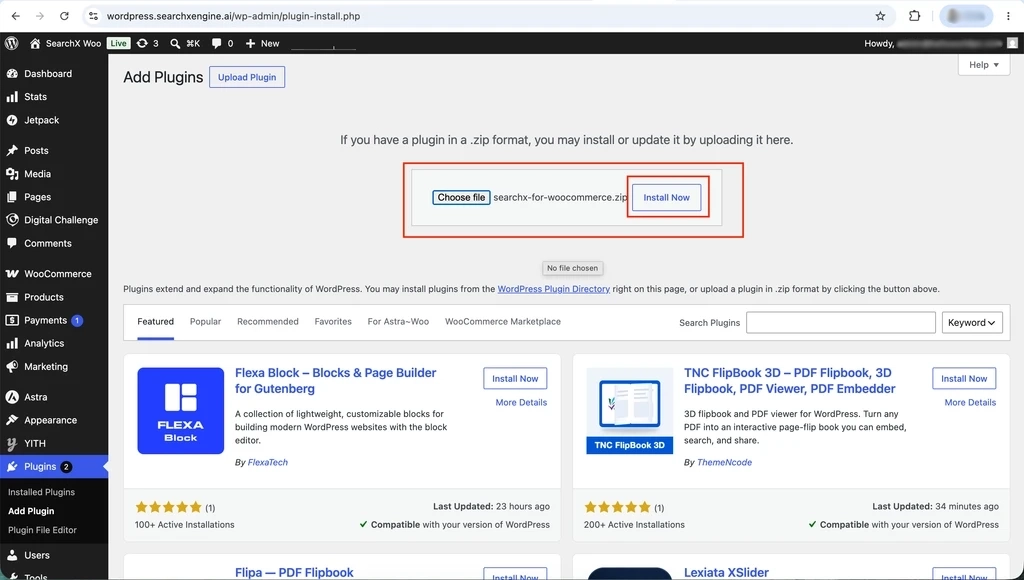Open FlexaTech author link

tap(268, 462)
